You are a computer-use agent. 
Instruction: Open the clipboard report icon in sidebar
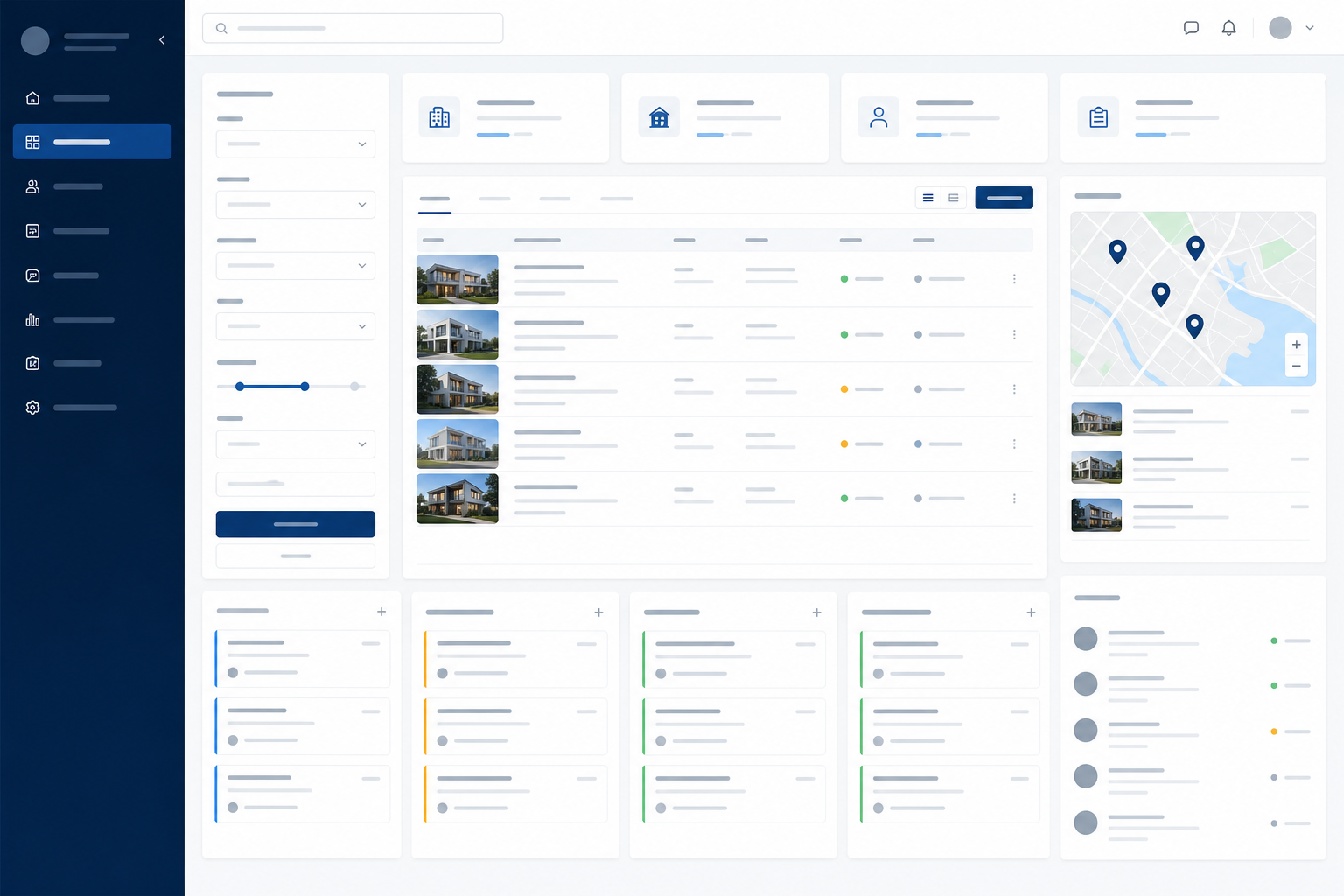32,363
